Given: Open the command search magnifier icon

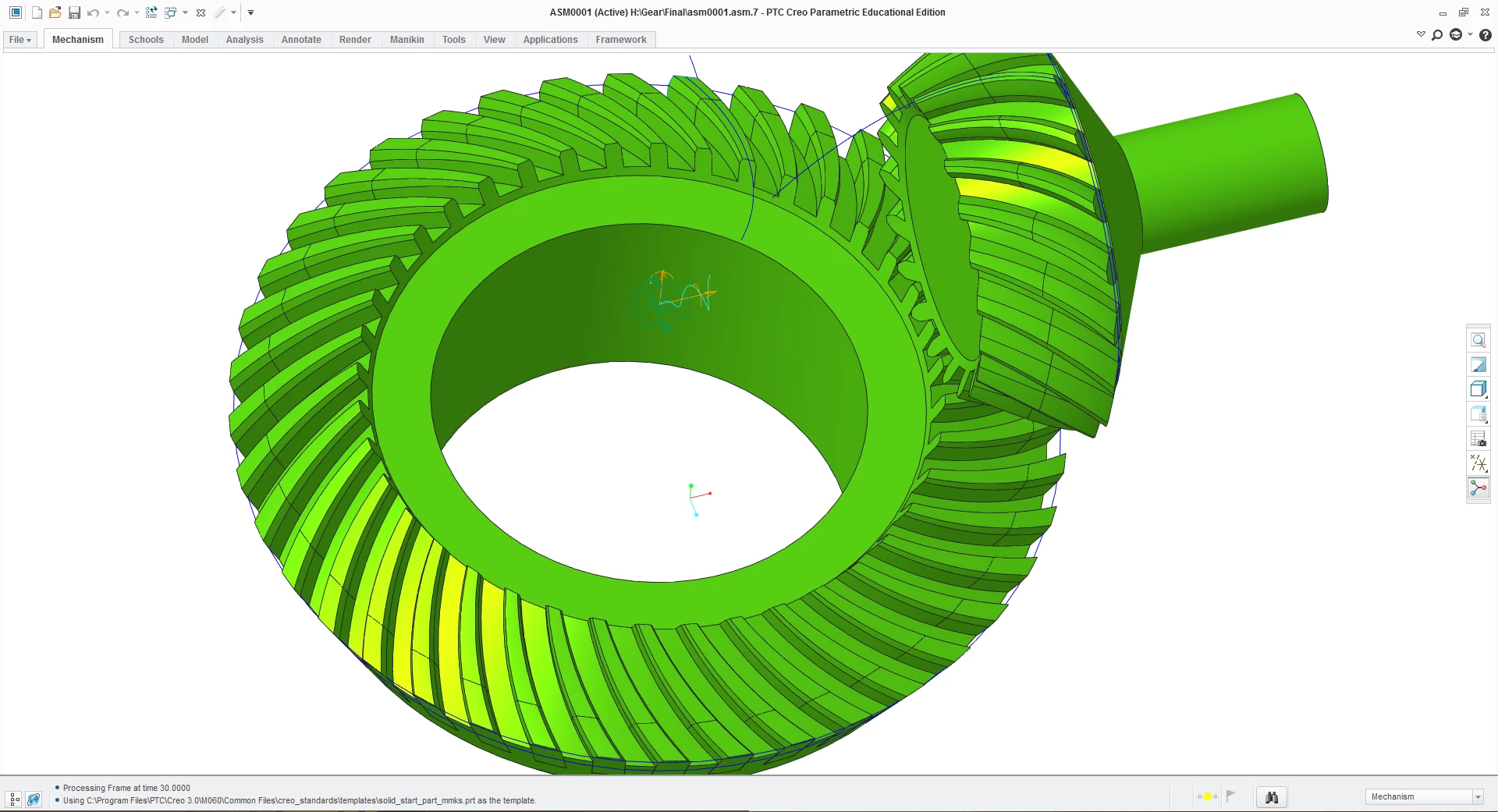Looking at the screenshot, I should tap(1437, 35).
